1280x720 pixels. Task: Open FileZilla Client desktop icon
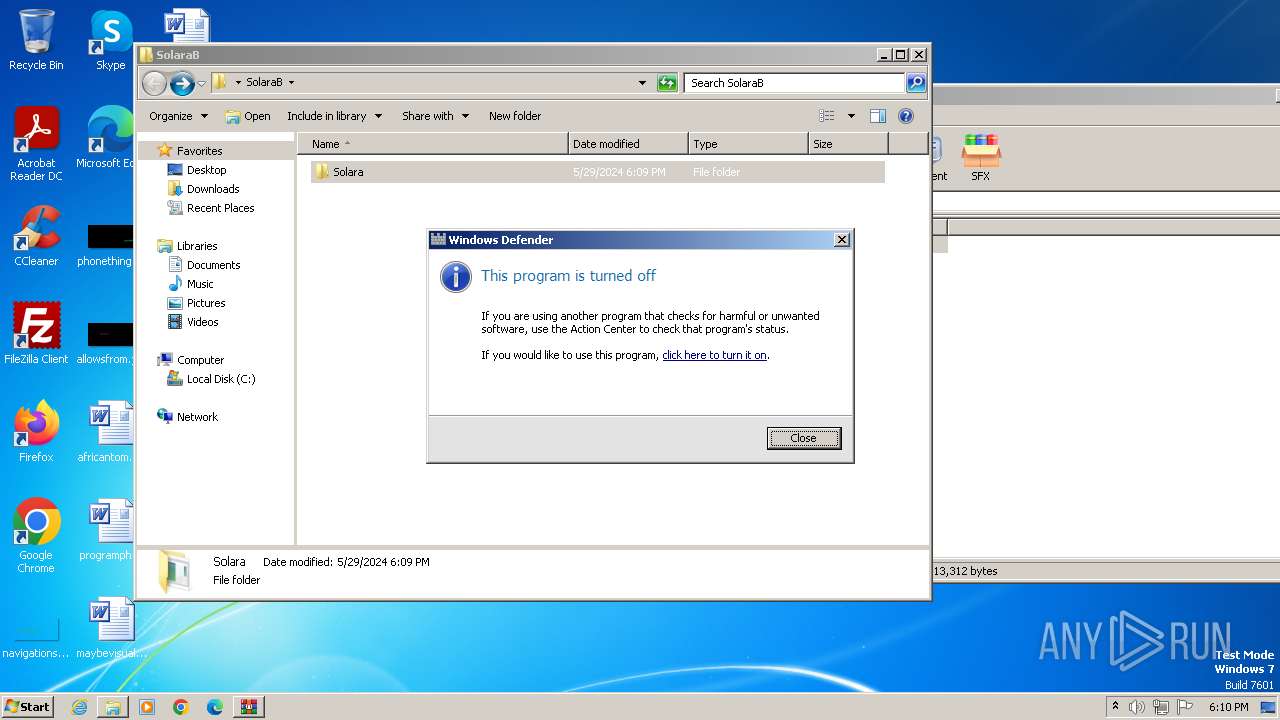(36, 334)
